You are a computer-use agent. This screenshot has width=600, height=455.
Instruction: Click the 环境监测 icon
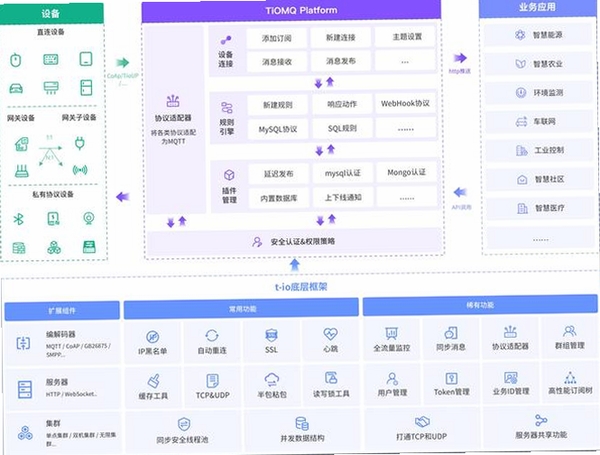521,93
